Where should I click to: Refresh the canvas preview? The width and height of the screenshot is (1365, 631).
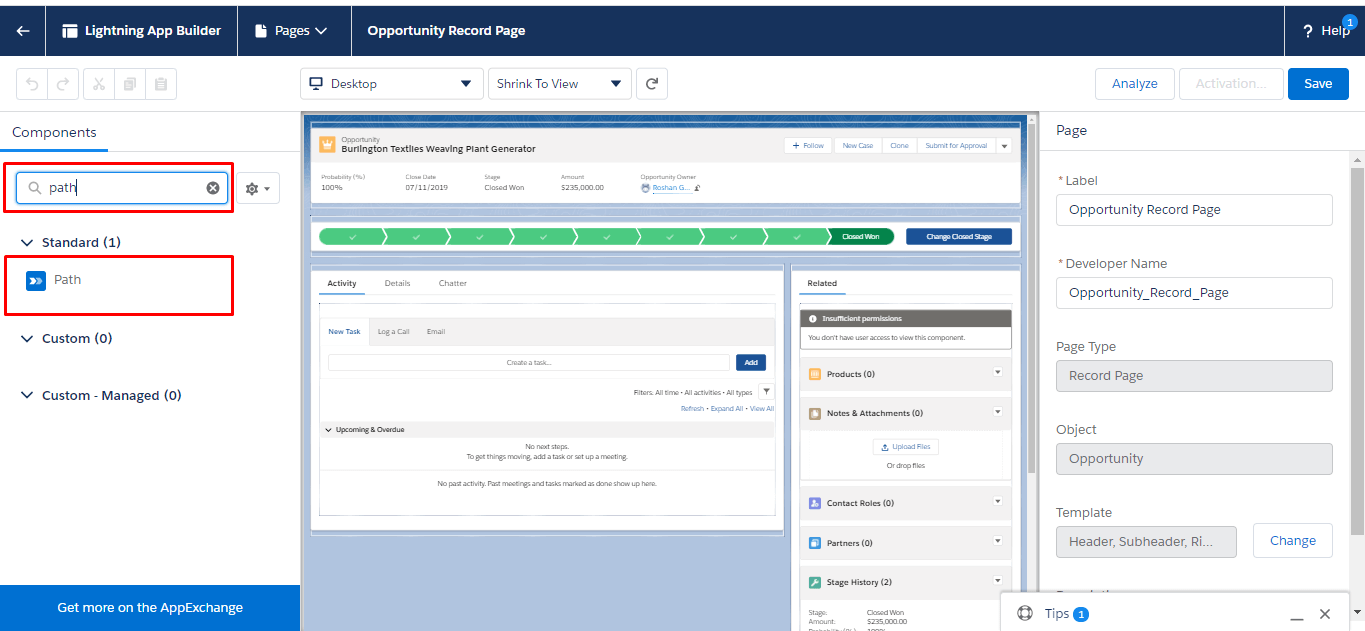pyautogui.click(x=652, y=84)
